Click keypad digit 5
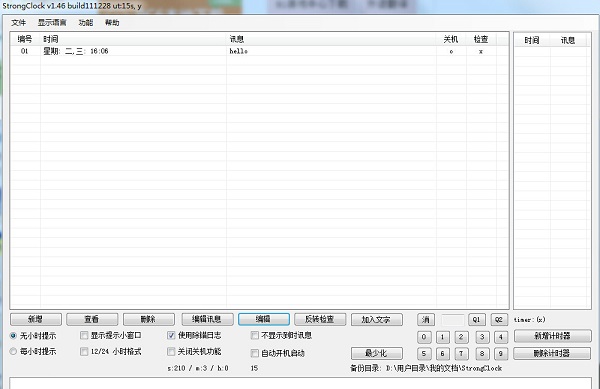This screenshot has height=389, width=600. click(424, 354)
